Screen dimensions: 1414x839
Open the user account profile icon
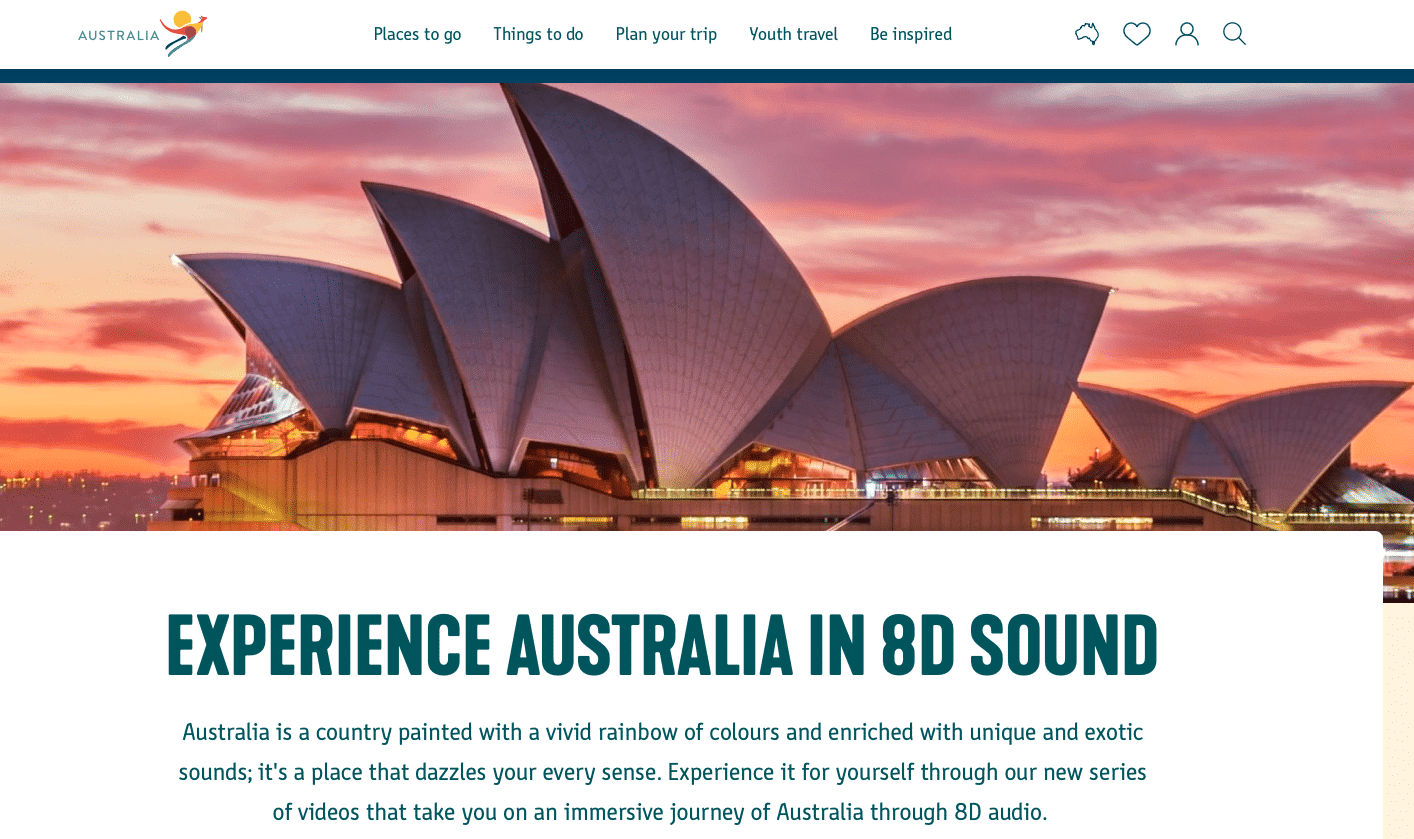(x=1186, y=34)
